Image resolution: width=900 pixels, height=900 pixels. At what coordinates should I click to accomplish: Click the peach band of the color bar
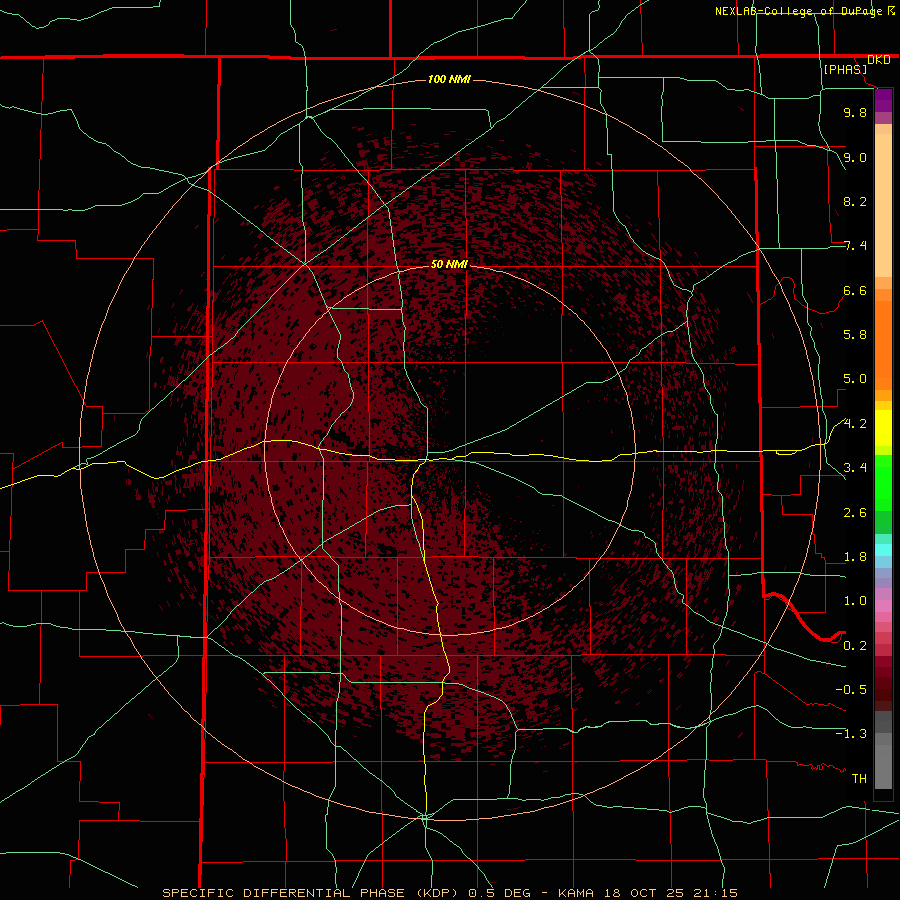click(883, 205)
